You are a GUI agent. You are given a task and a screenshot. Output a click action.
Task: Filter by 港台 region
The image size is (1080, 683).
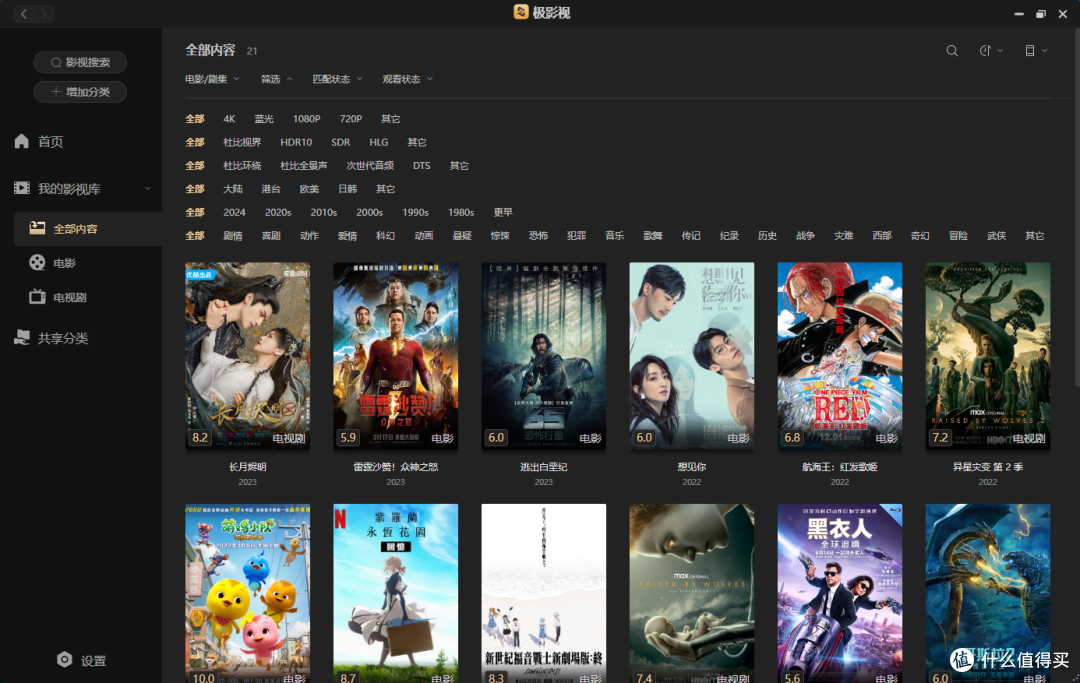click(x=271, y=189)
